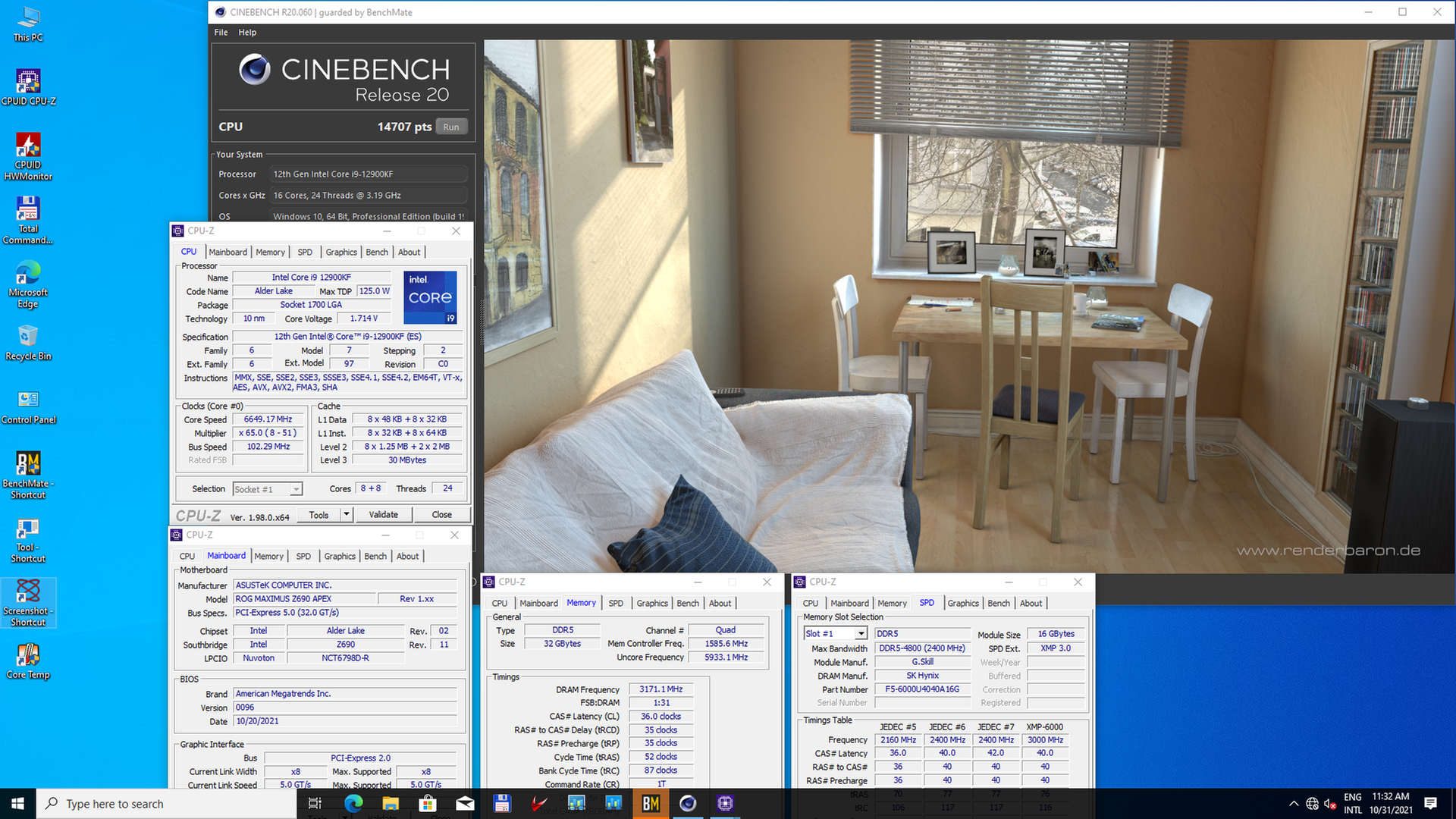Open notification center icon
The image size is (1456, 819).
[x=1431, y=803]
